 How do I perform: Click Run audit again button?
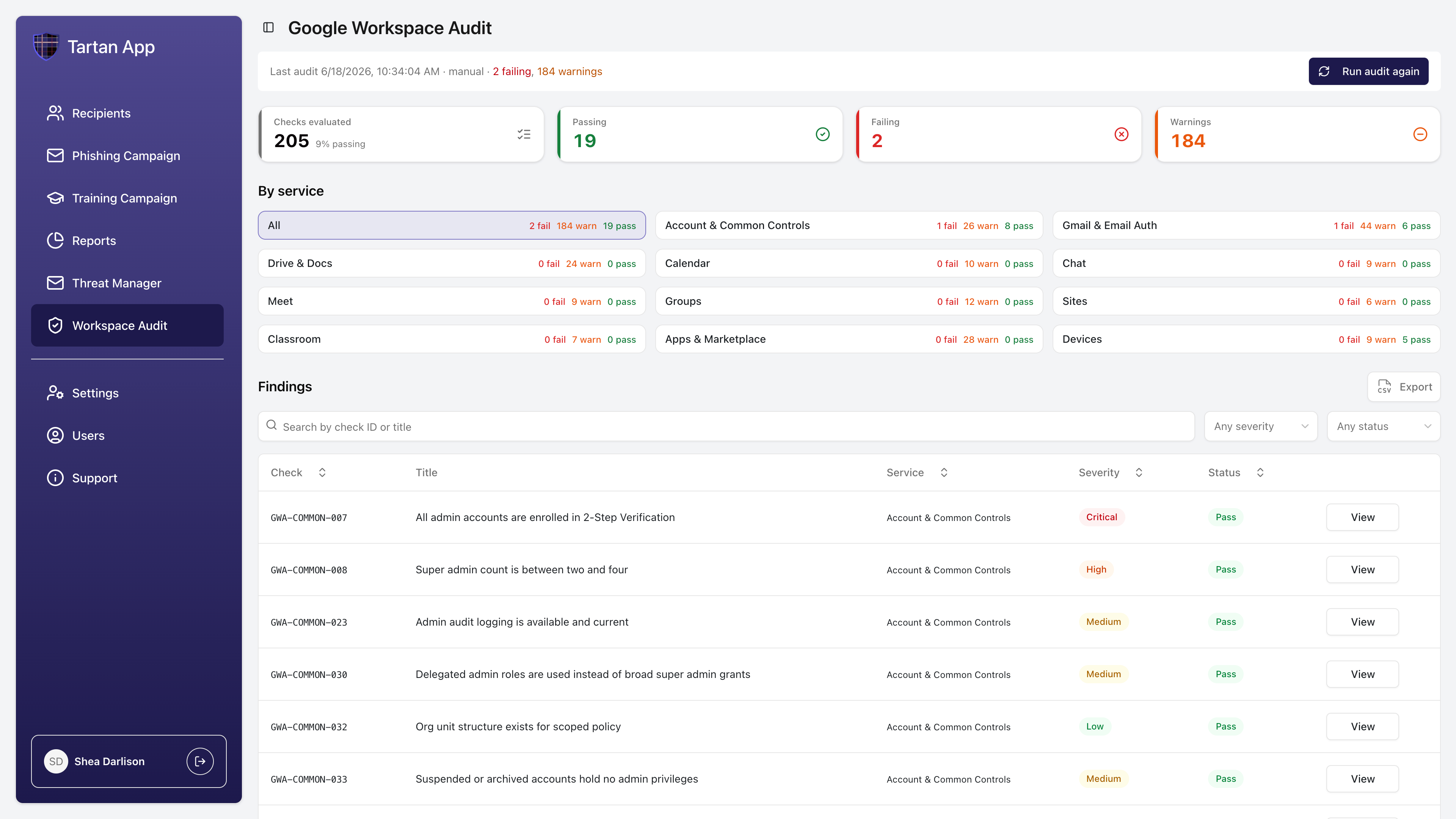[1368, 71]
